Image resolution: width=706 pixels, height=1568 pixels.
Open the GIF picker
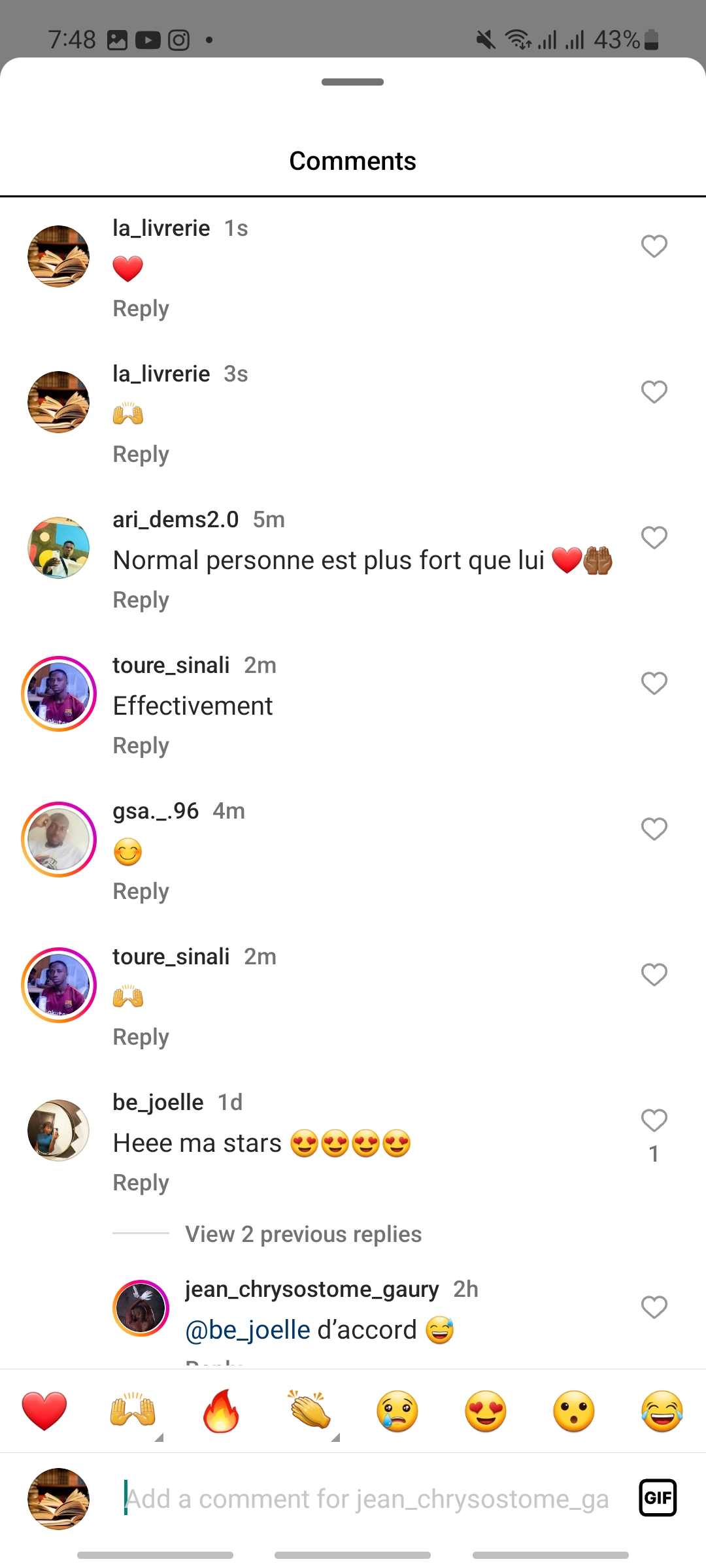[x=658, y=1497]
